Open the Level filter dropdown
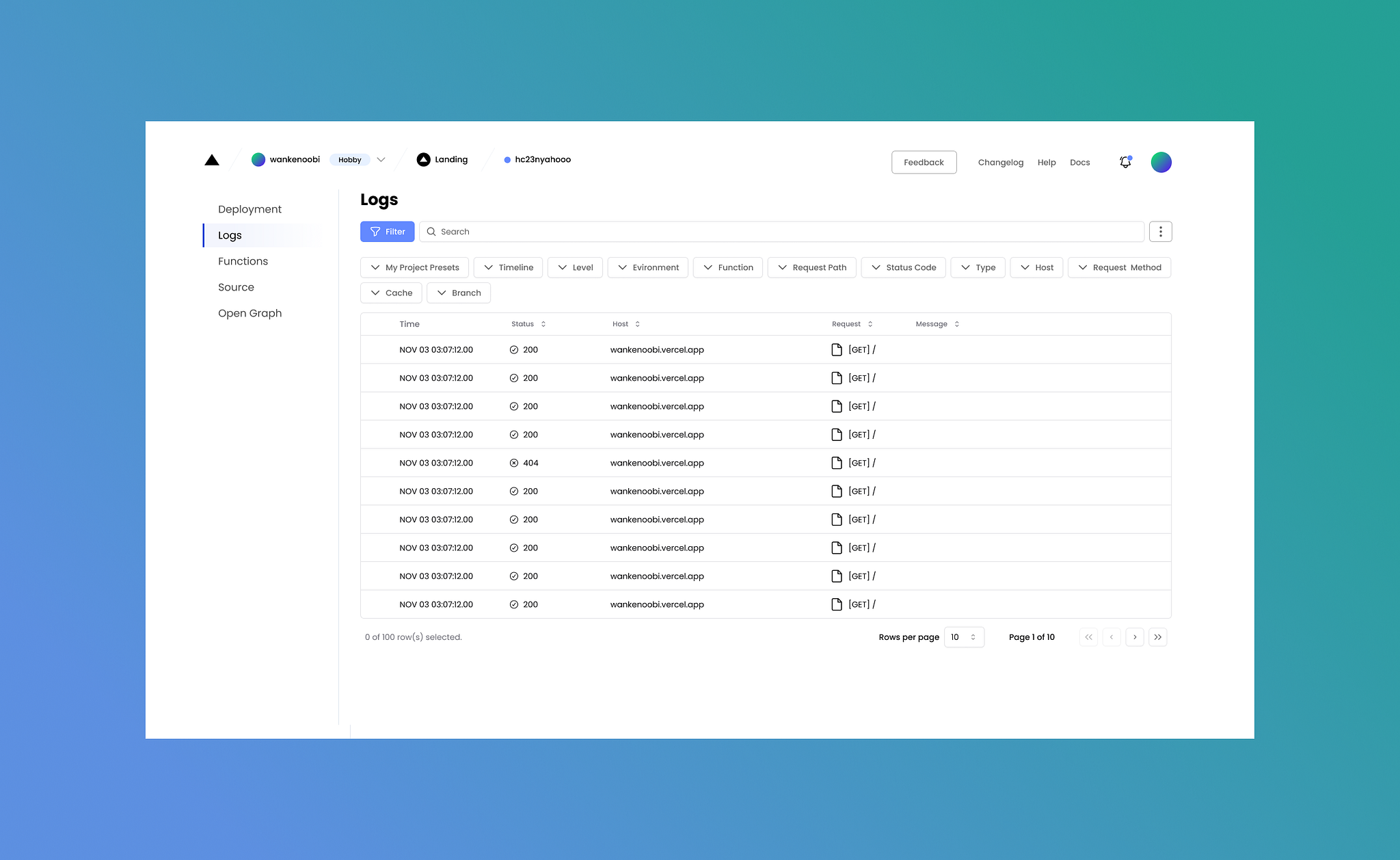Viewport: 1400px width, 860px height. [x=575, y=267]
